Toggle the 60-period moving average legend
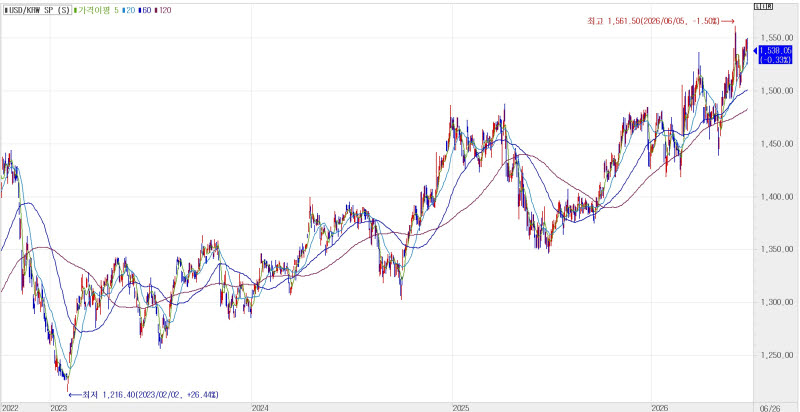The width and height of the screenshot is (800, 412). coord(144,10)
